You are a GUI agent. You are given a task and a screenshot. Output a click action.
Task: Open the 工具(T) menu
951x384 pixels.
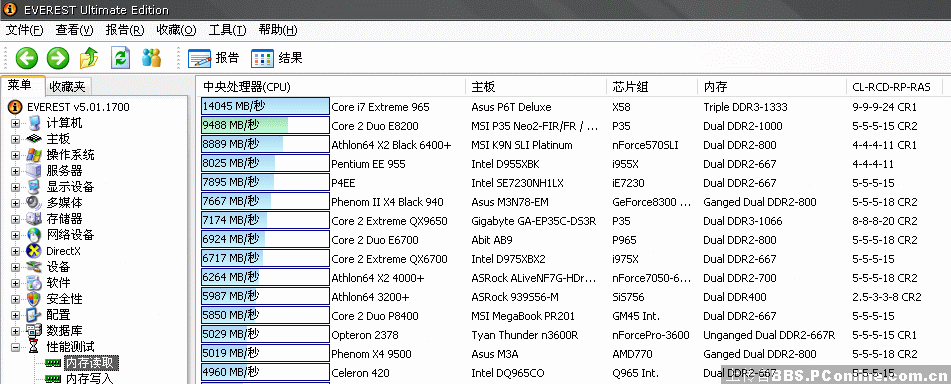tap(227, 30)
